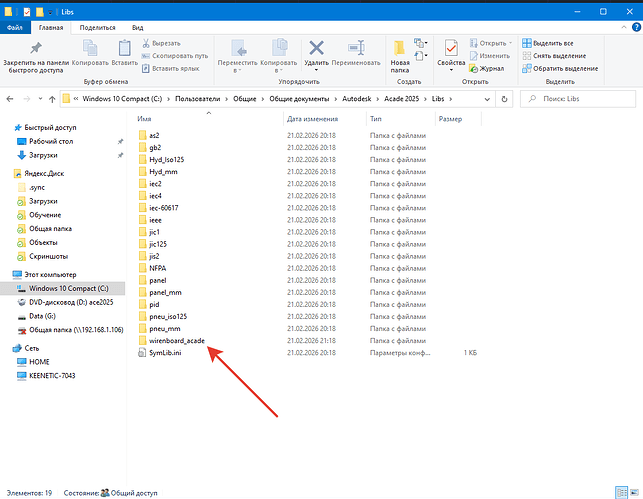Select Windows 10 Compact (C:) in sidebar
The height and width of the screenshot is (499, 643).
coord(66,288)
